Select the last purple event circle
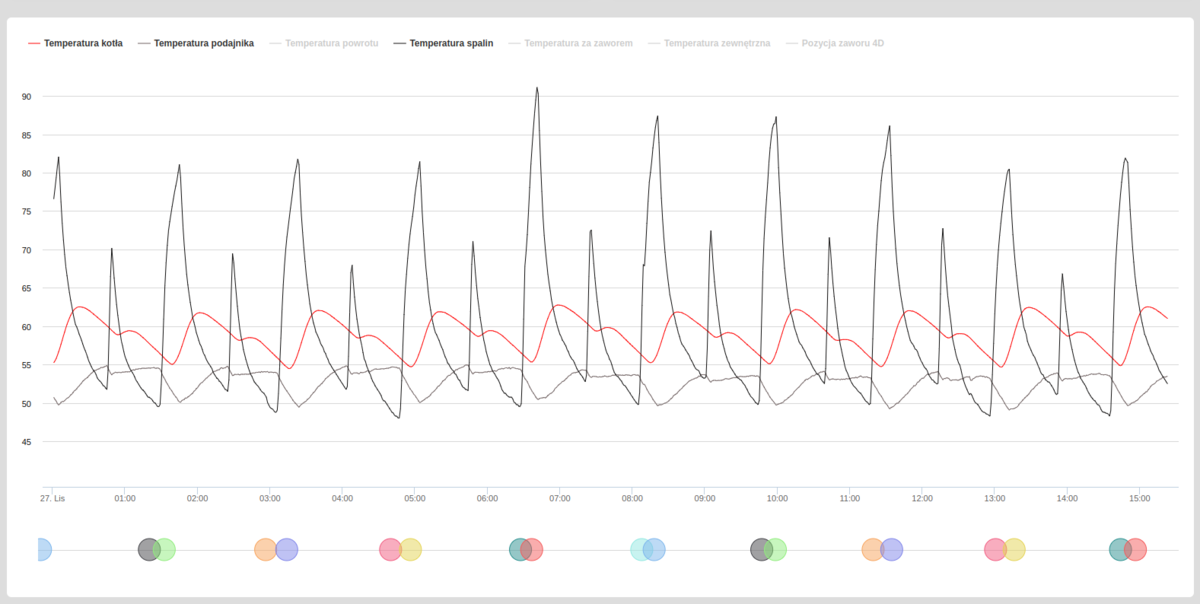1200x604 pixels. pyautogui.click(x=893, y=549)
